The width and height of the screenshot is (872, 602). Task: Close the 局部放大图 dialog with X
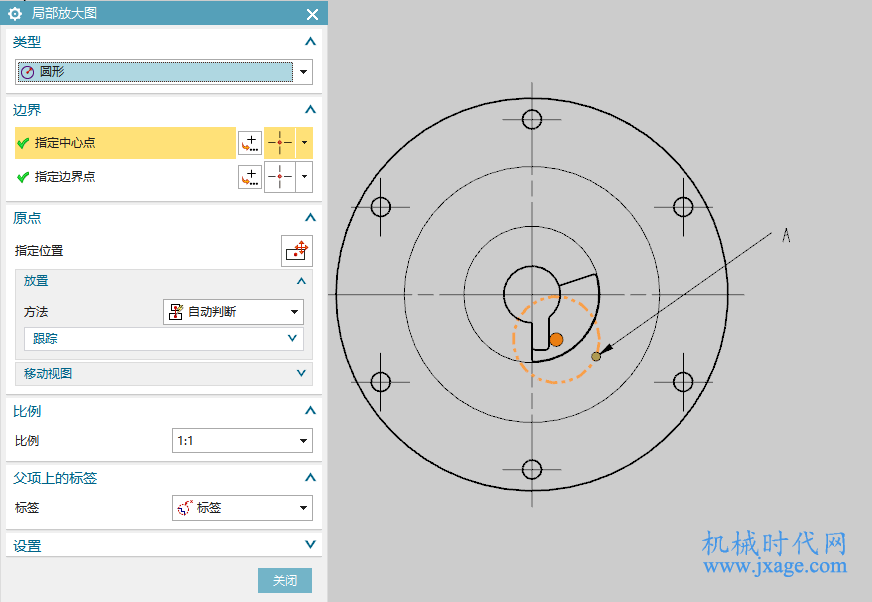click(313, 14)
